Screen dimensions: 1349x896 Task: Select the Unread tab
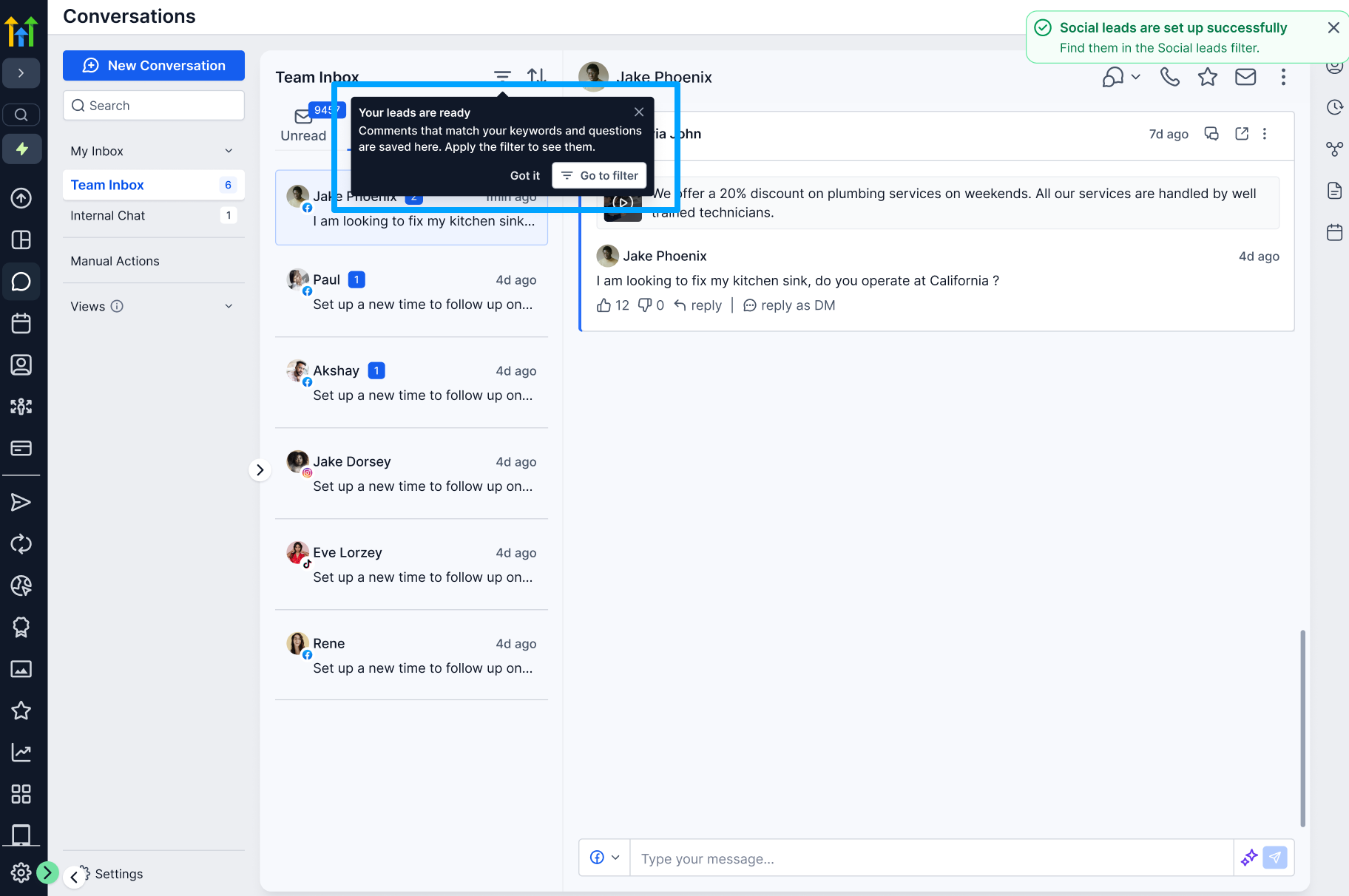[x=303, y=126]
